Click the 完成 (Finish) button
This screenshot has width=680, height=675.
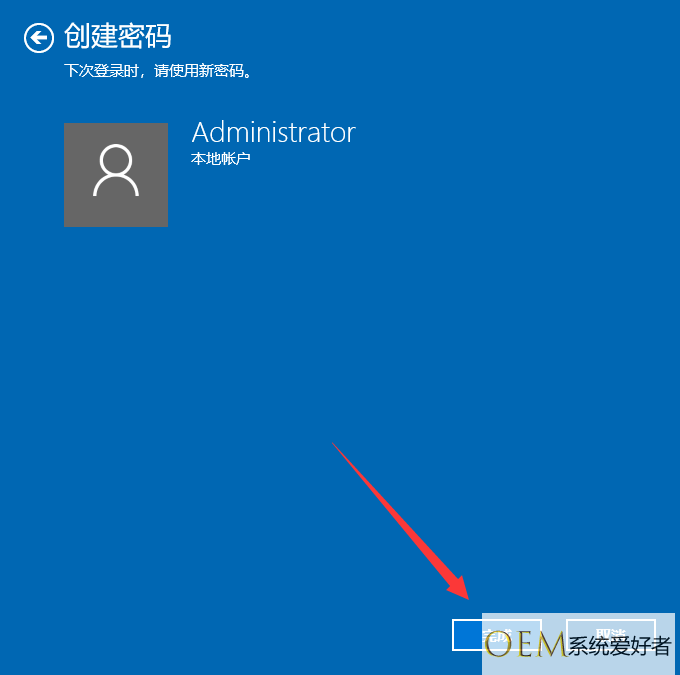tap(497, 635)
